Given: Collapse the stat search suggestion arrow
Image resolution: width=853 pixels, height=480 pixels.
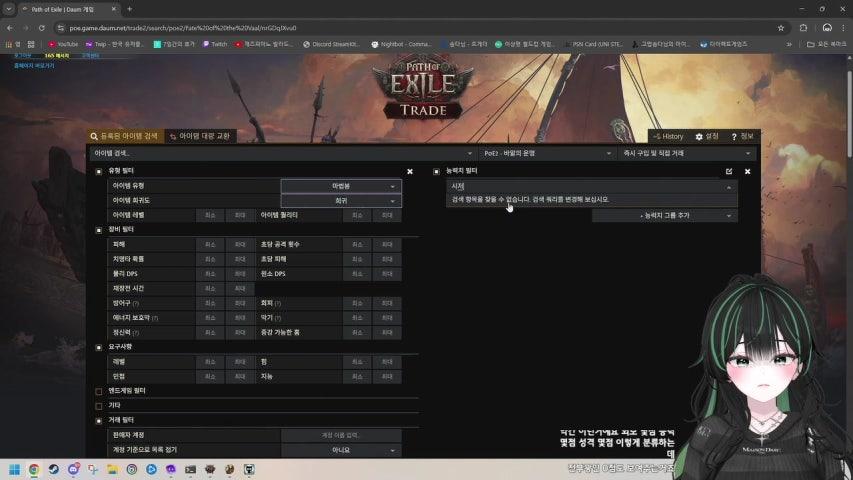Looking at the screenshot, I should tap(729, 187).
